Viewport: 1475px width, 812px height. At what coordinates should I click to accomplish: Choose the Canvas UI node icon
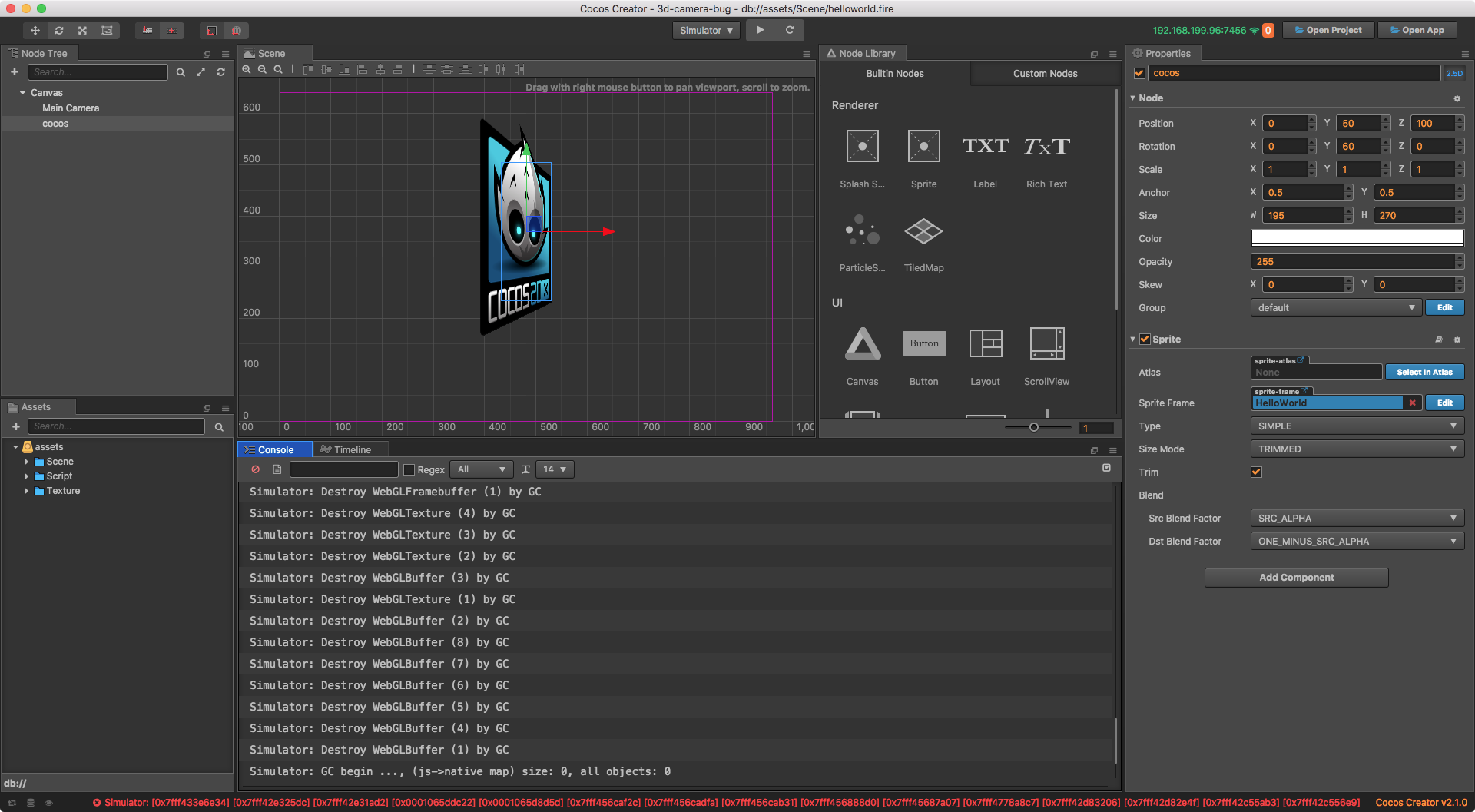click(x=863, y=343)
